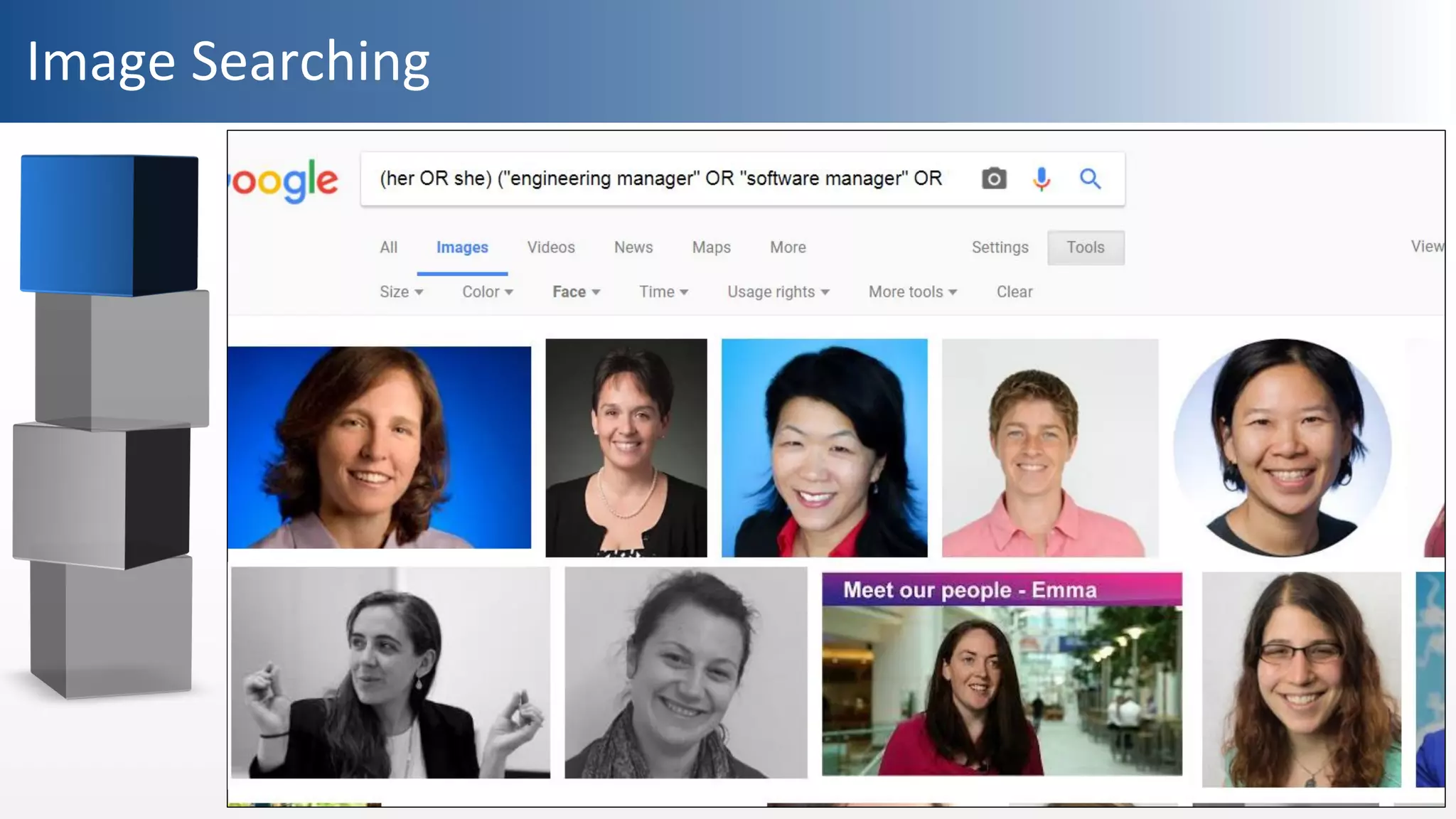Image resolution: width=1456 pixels, height=819 pixels.
Task: Expand the Face type dropdown
Action: pyautogui.click(x=577, y=292)
